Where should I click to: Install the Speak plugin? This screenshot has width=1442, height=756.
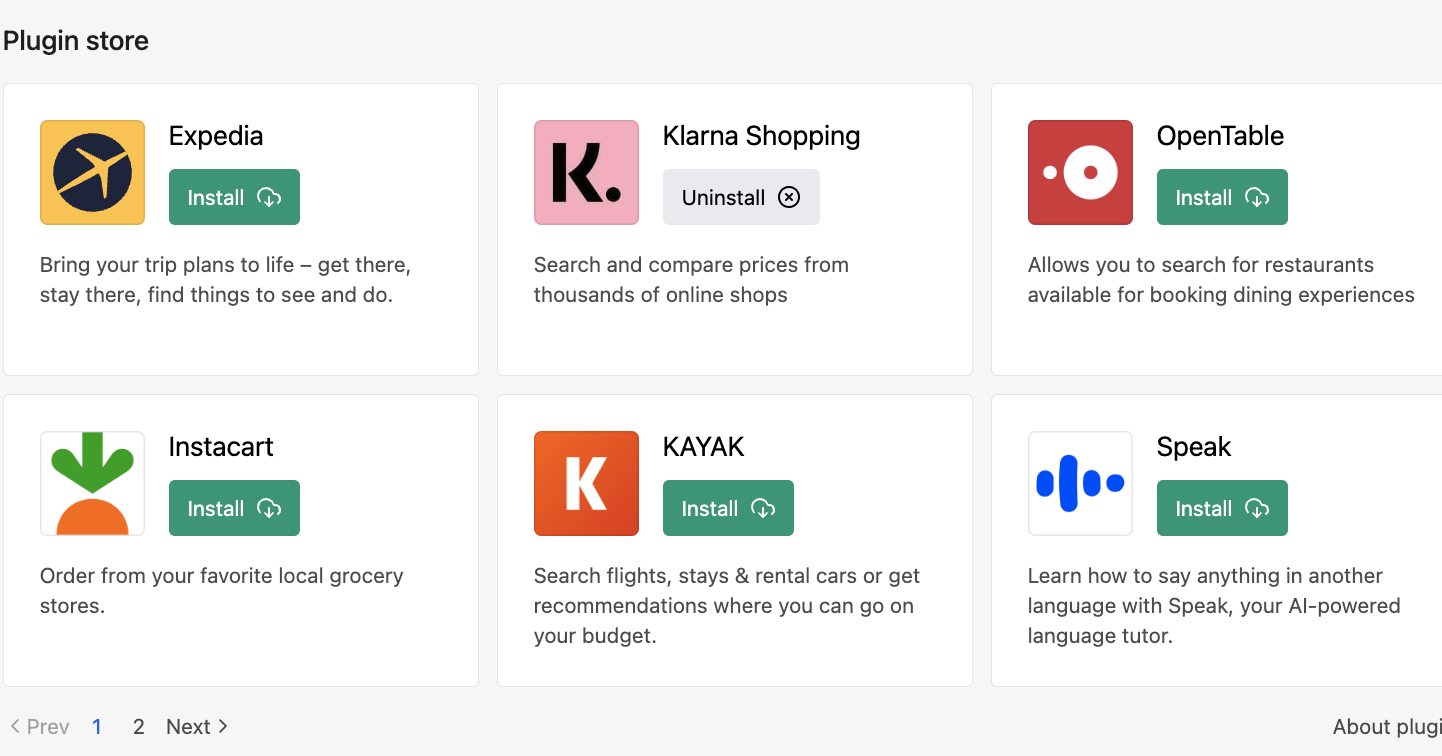(x=1222, y=508)
